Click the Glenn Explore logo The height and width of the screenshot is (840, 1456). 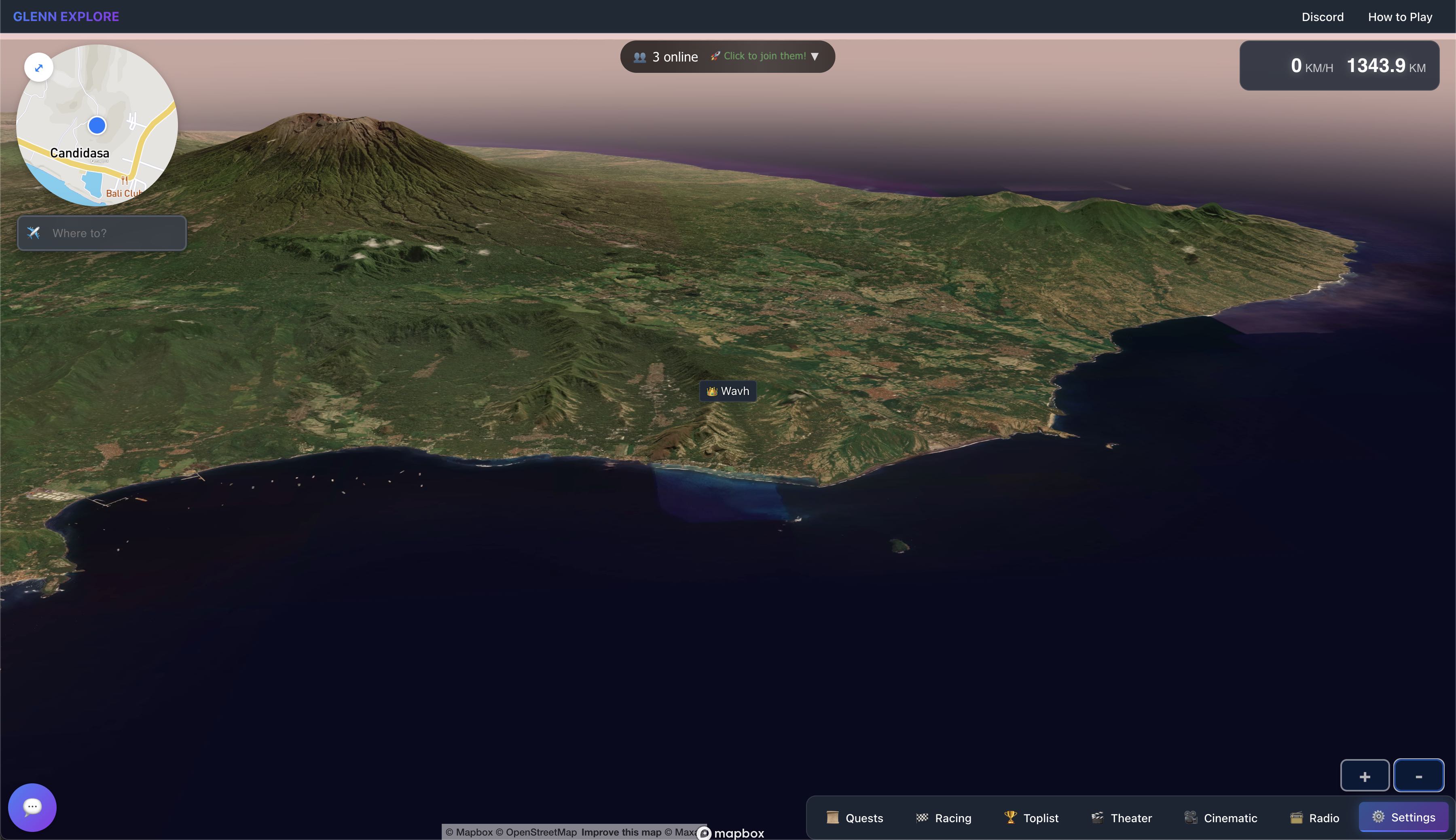(66, 16)
